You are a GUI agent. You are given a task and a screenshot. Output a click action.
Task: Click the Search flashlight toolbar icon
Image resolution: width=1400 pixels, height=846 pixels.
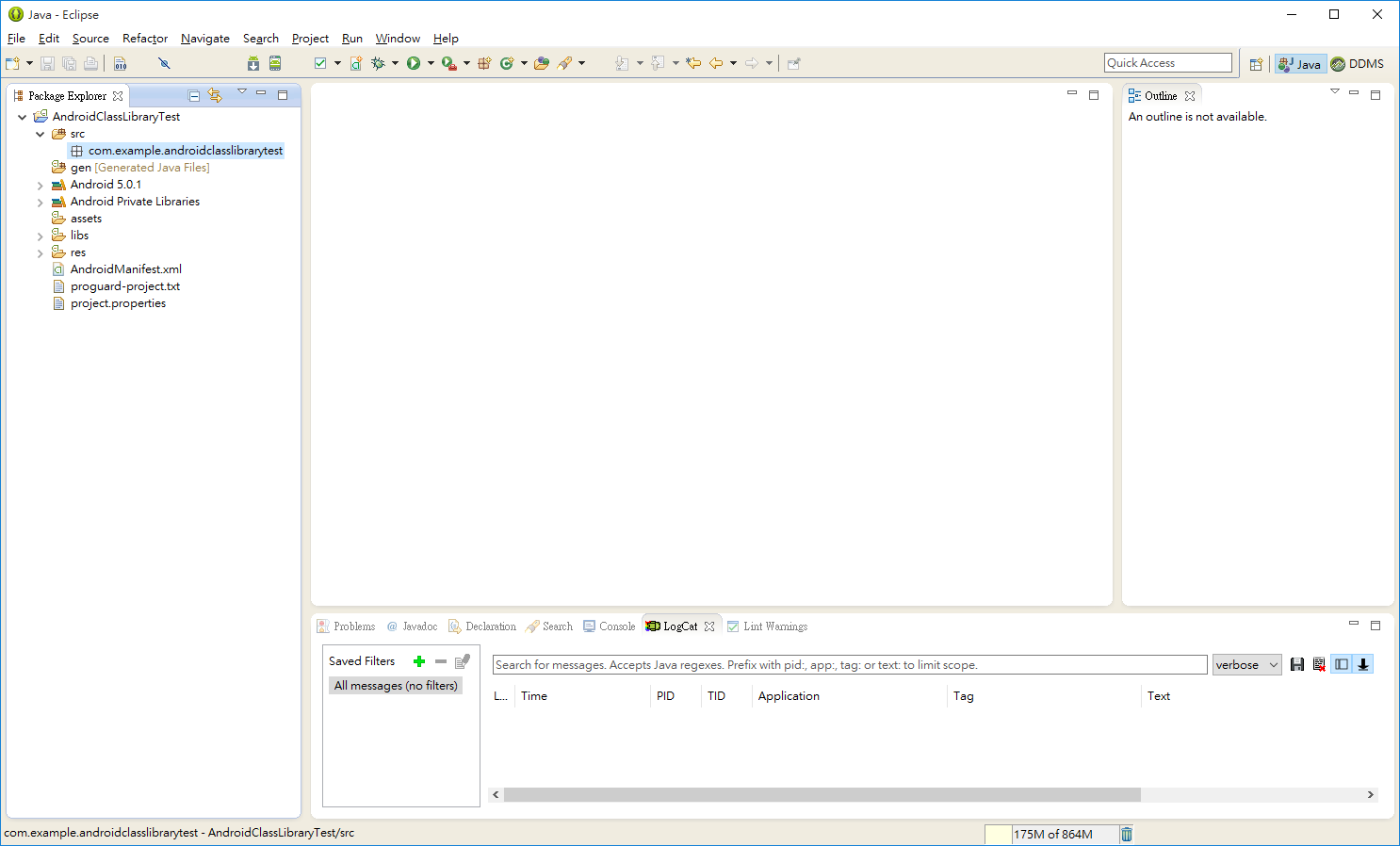(564, 63)
